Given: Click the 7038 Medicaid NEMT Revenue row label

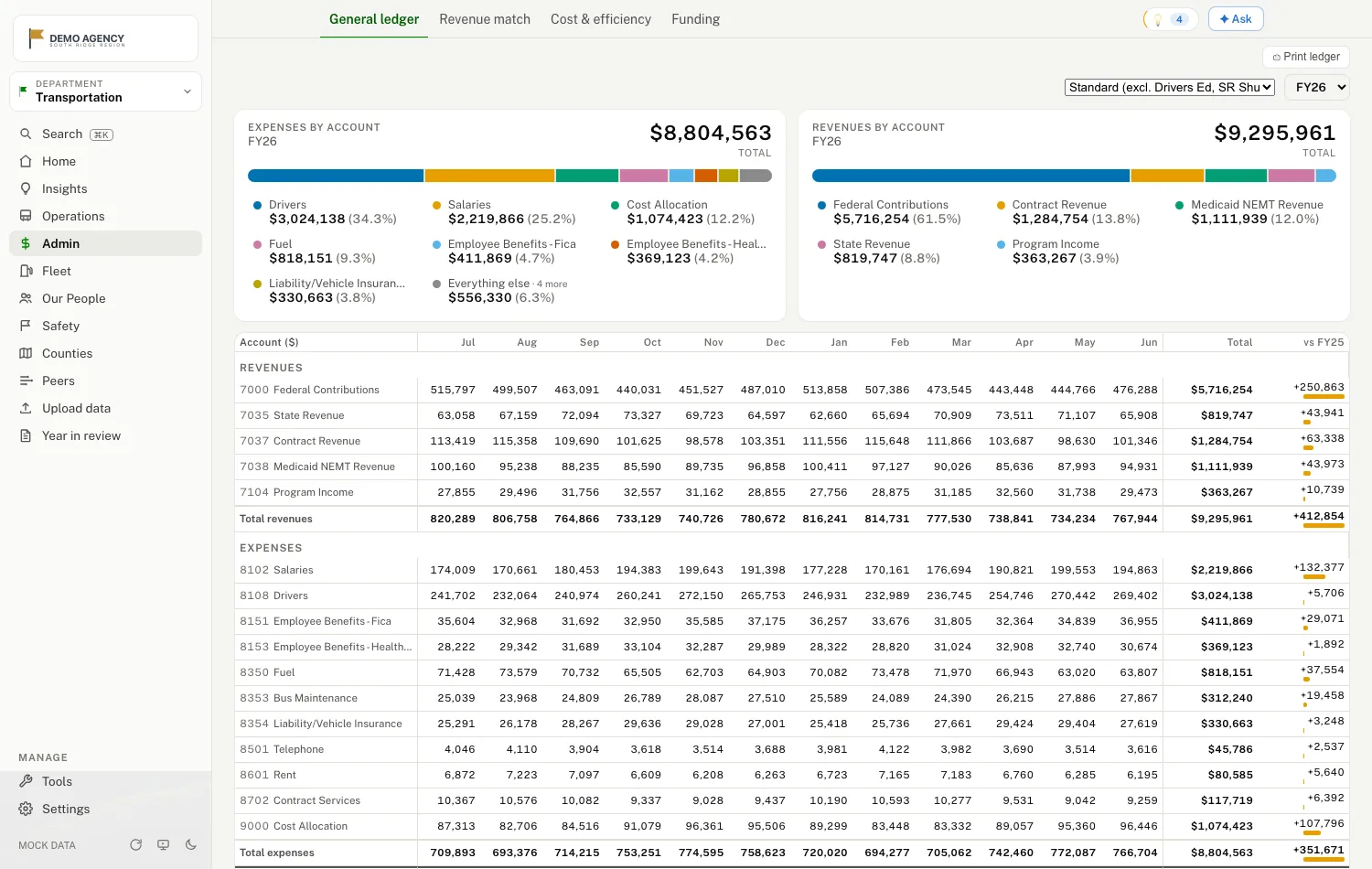Looking at the screenshot, I should 317,467.
